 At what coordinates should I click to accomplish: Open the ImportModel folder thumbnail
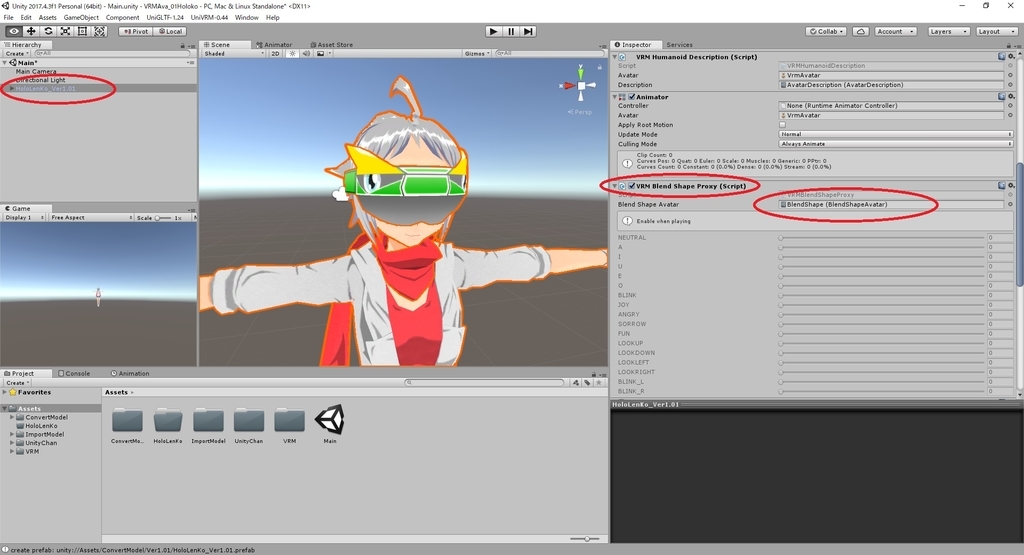208,421
